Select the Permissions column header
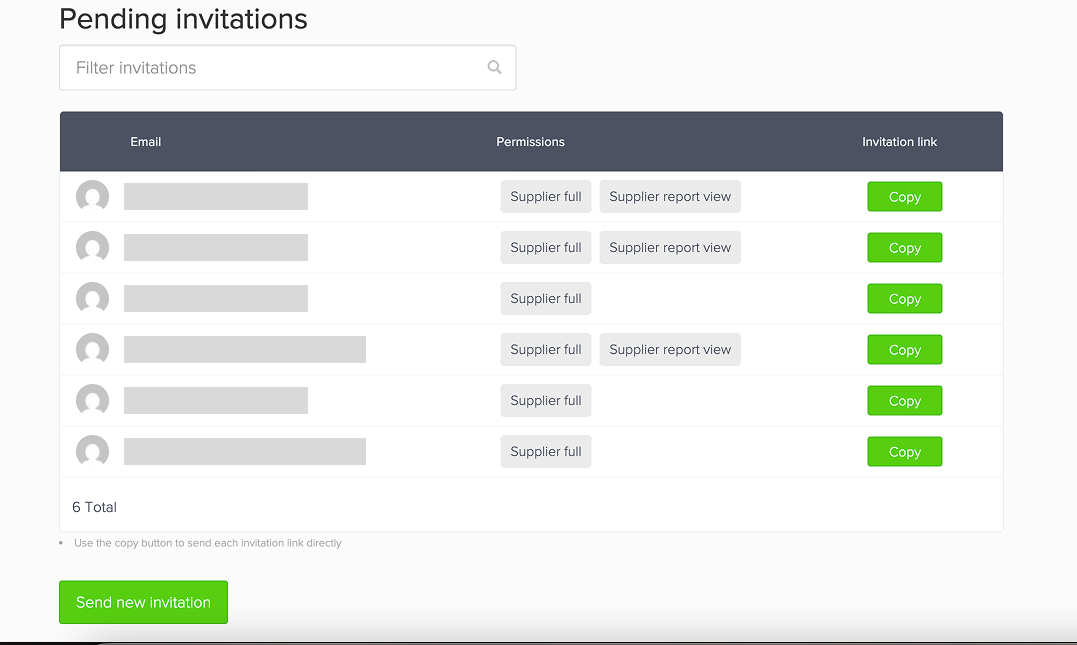Screen dimensions: 1077x645 [x=530, y=141]
